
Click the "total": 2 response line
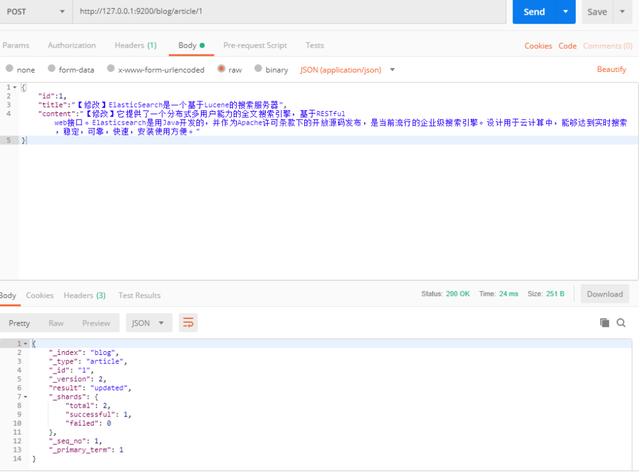click(88, 406)
